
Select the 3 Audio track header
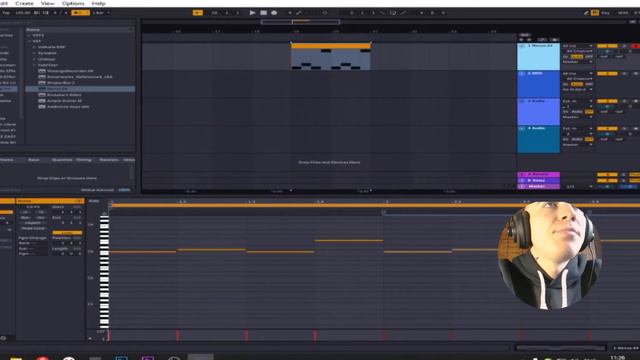point(538,112)
